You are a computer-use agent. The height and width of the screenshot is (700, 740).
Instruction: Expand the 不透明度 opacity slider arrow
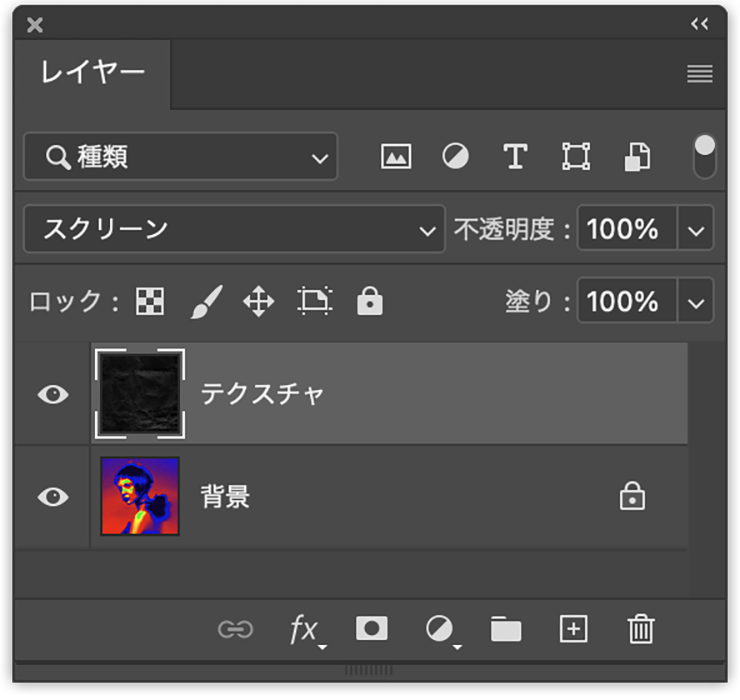[x=696, y=229]
